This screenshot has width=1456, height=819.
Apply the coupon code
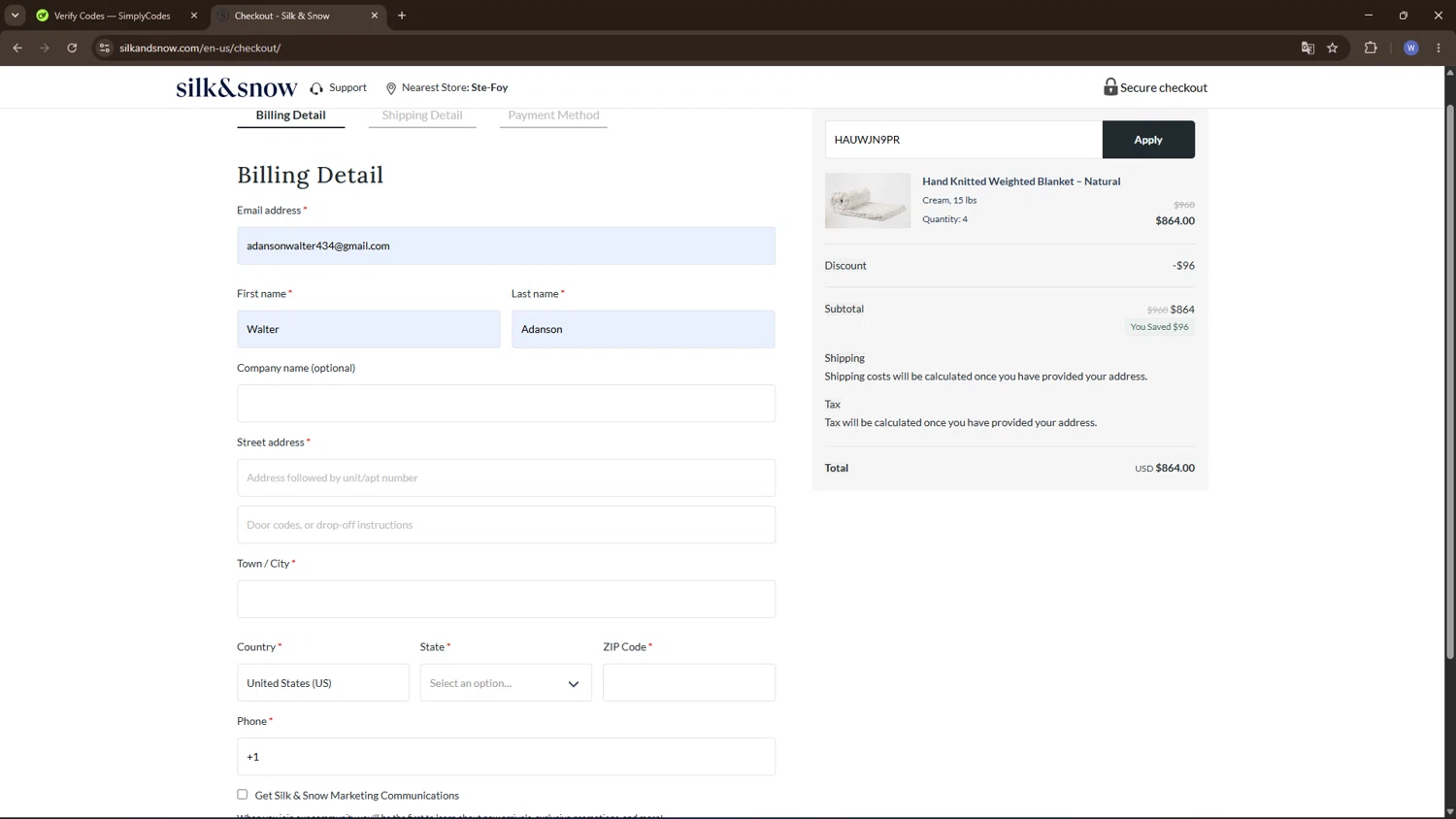tap(1148, 140)
